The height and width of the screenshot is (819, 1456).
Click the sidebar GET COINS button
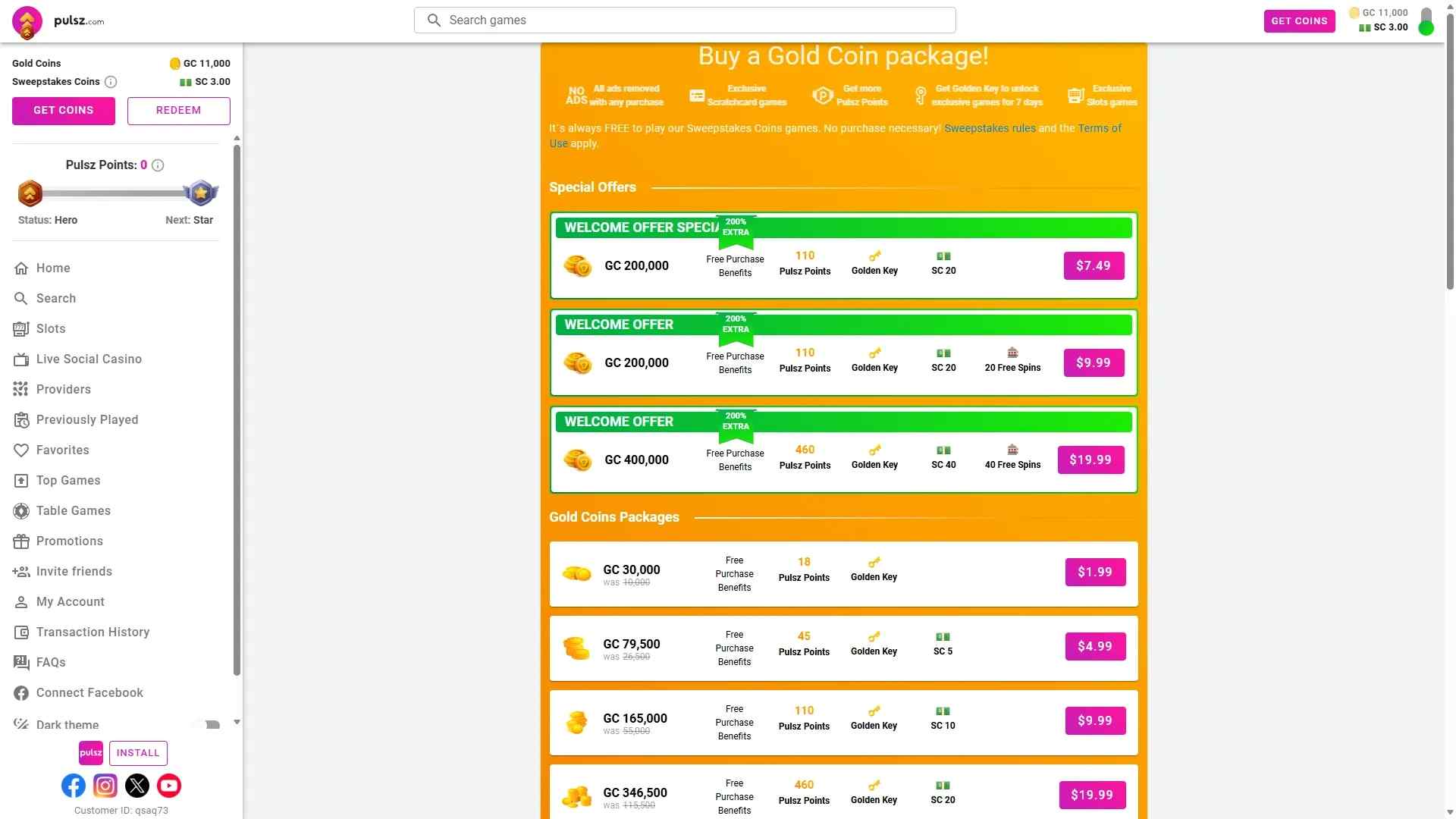pyautogui.click(x=64, y=111)
